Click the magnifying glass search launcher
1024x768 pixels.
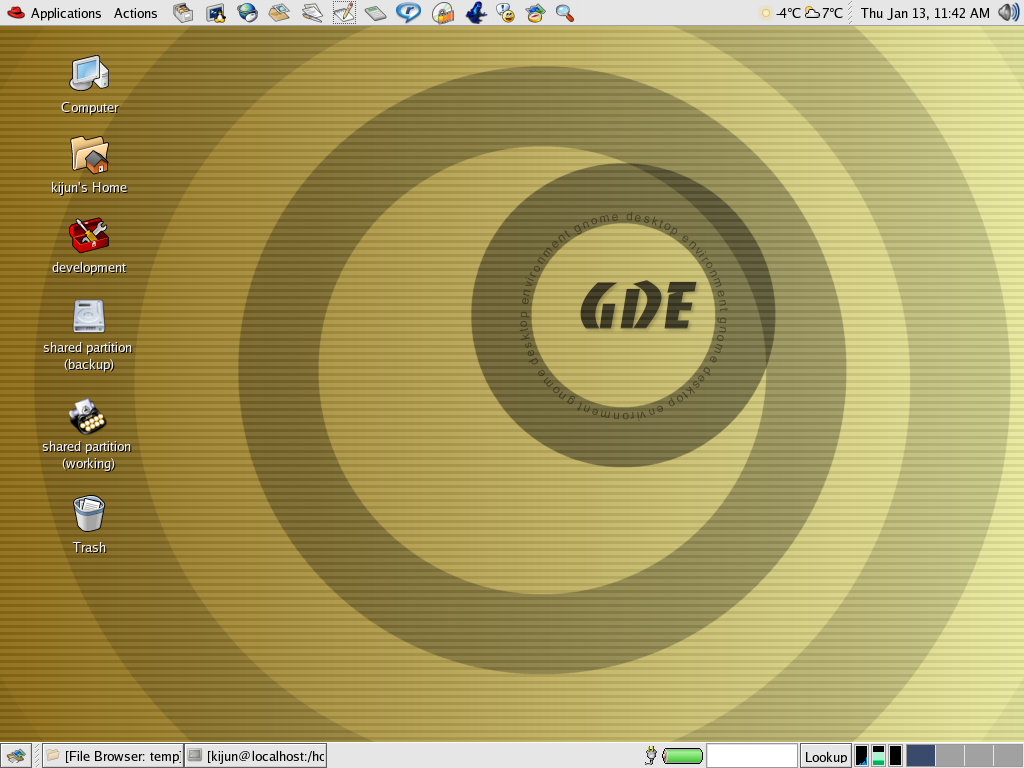565,13
